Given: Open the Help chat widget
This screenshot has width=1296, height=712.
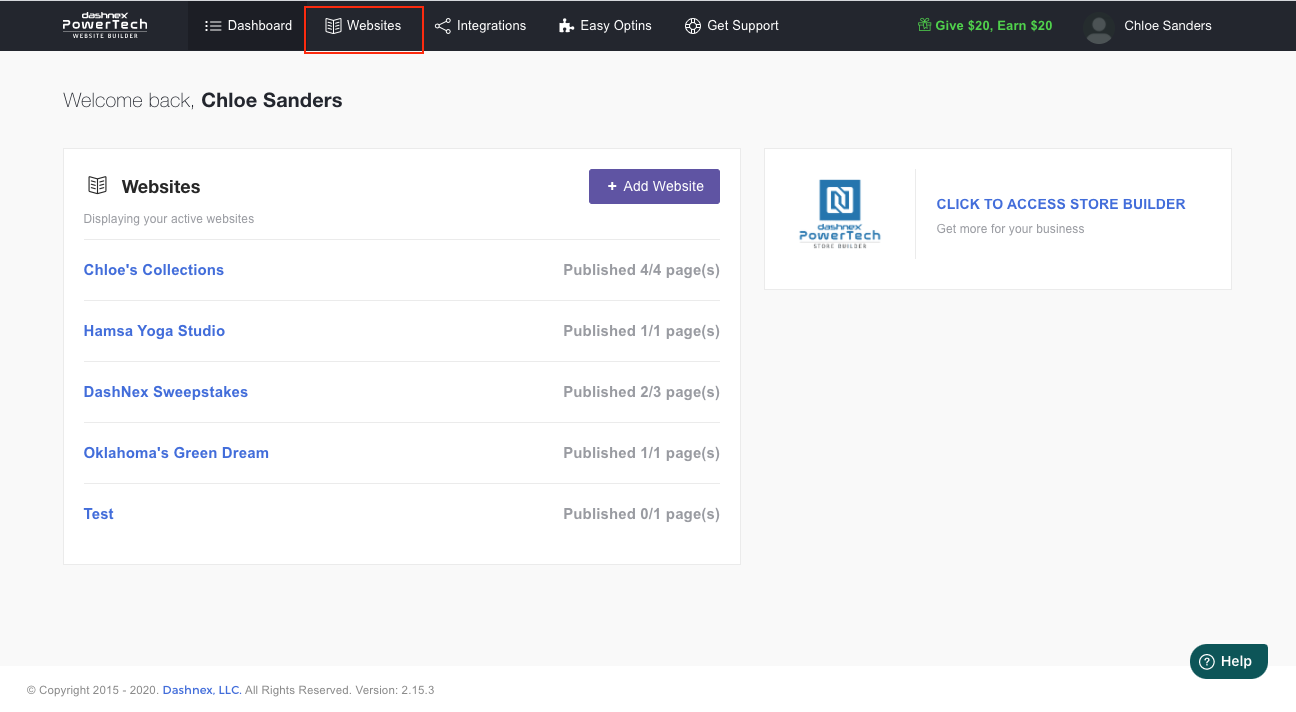Looking at the screenshot, I should 1229,661.
